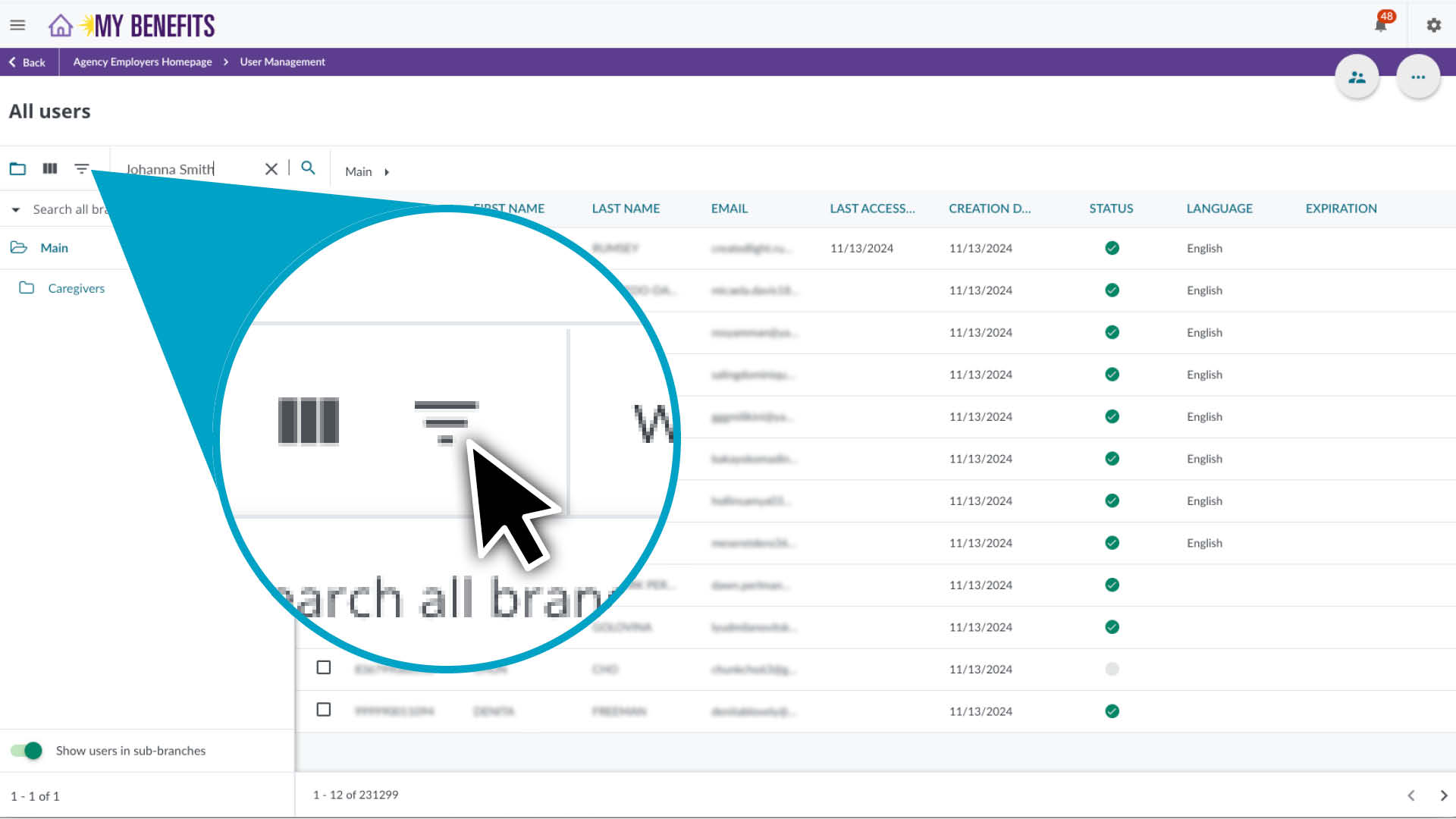
Task: Expand the Main folder in branch tree
Action: click(19, 247)
